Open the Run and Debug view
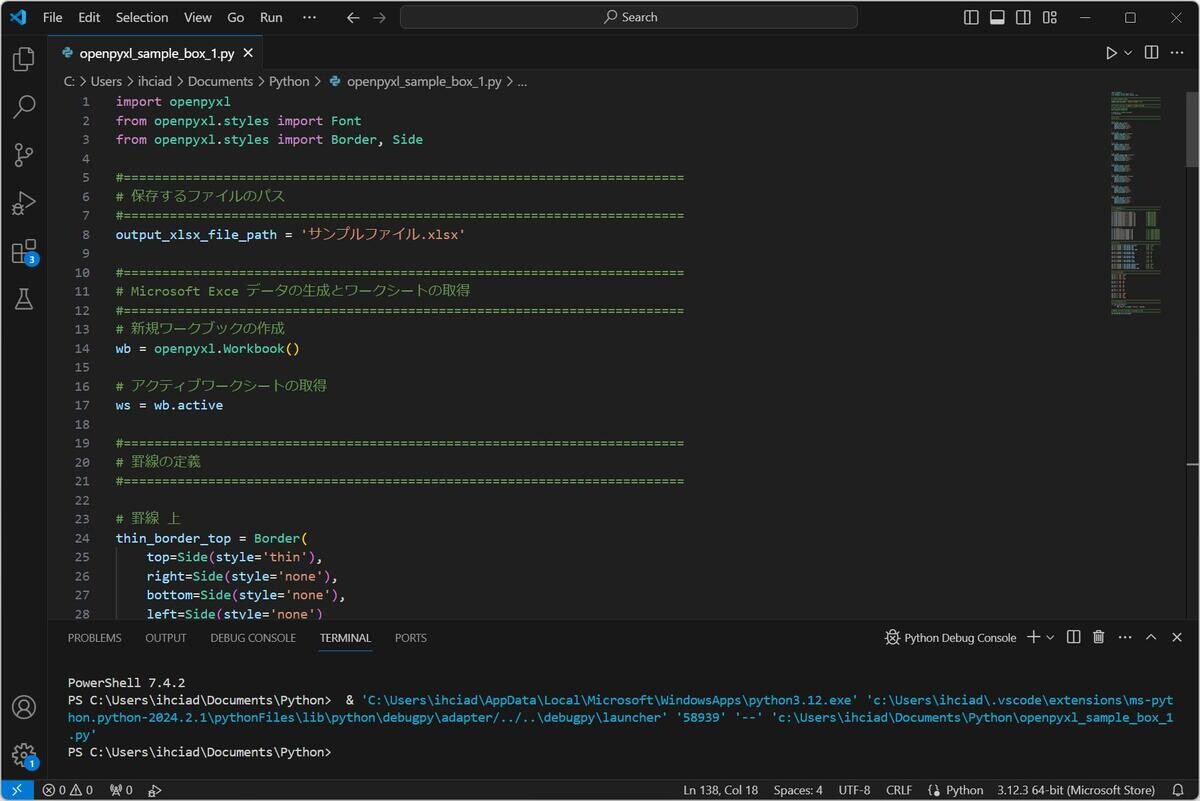This screenshot has width=1200, height=801. 22,203
